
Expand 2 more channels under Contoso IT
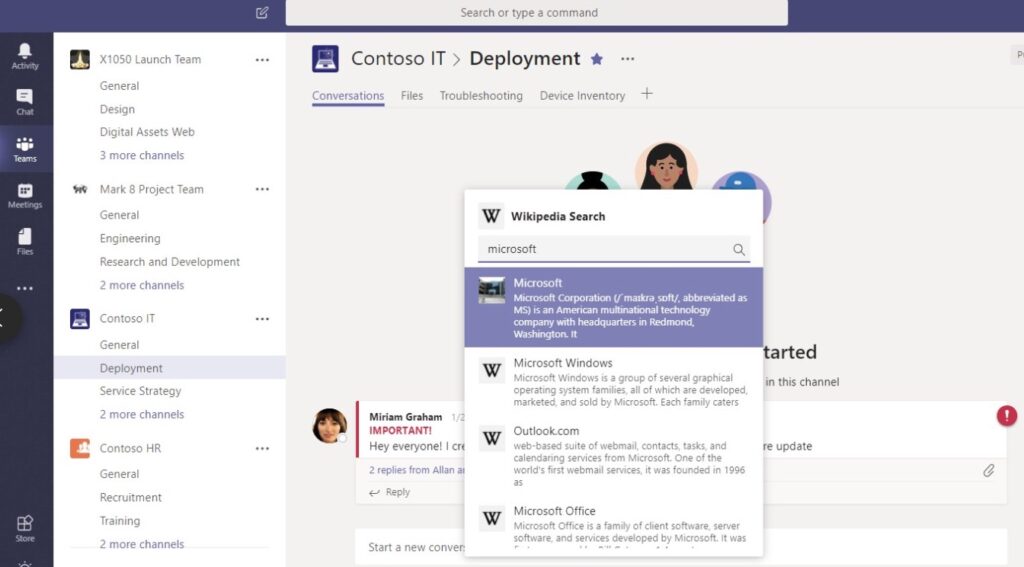[142, 414]
